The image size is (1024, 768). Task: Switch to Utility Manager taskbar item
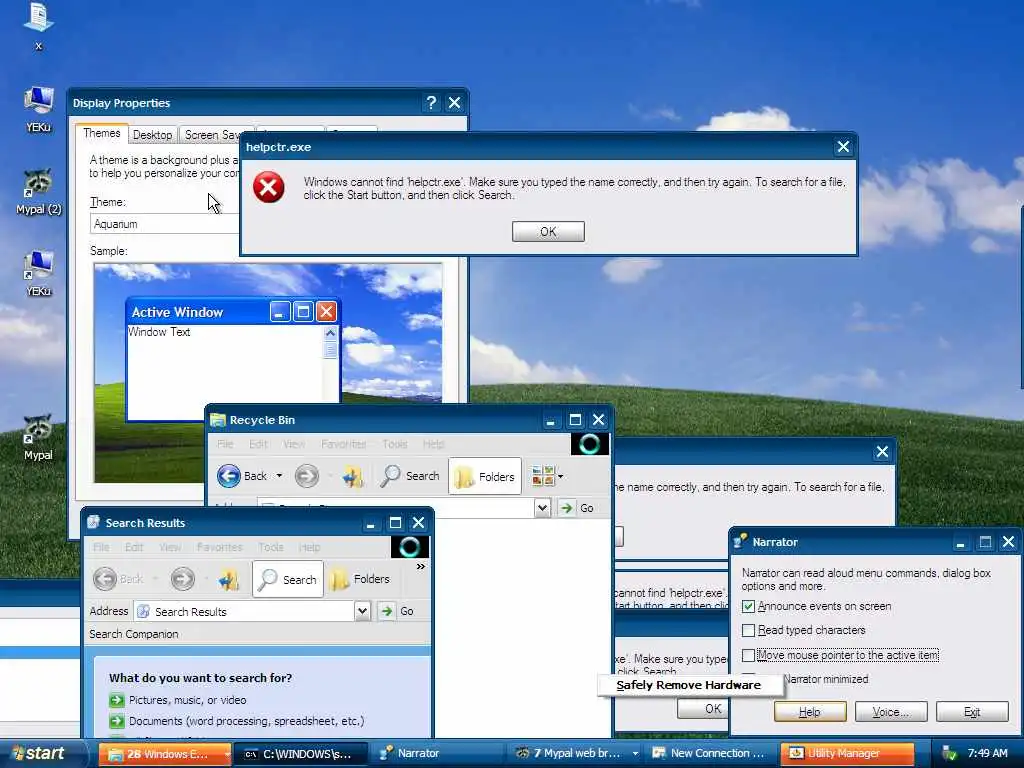pos(848,754)
